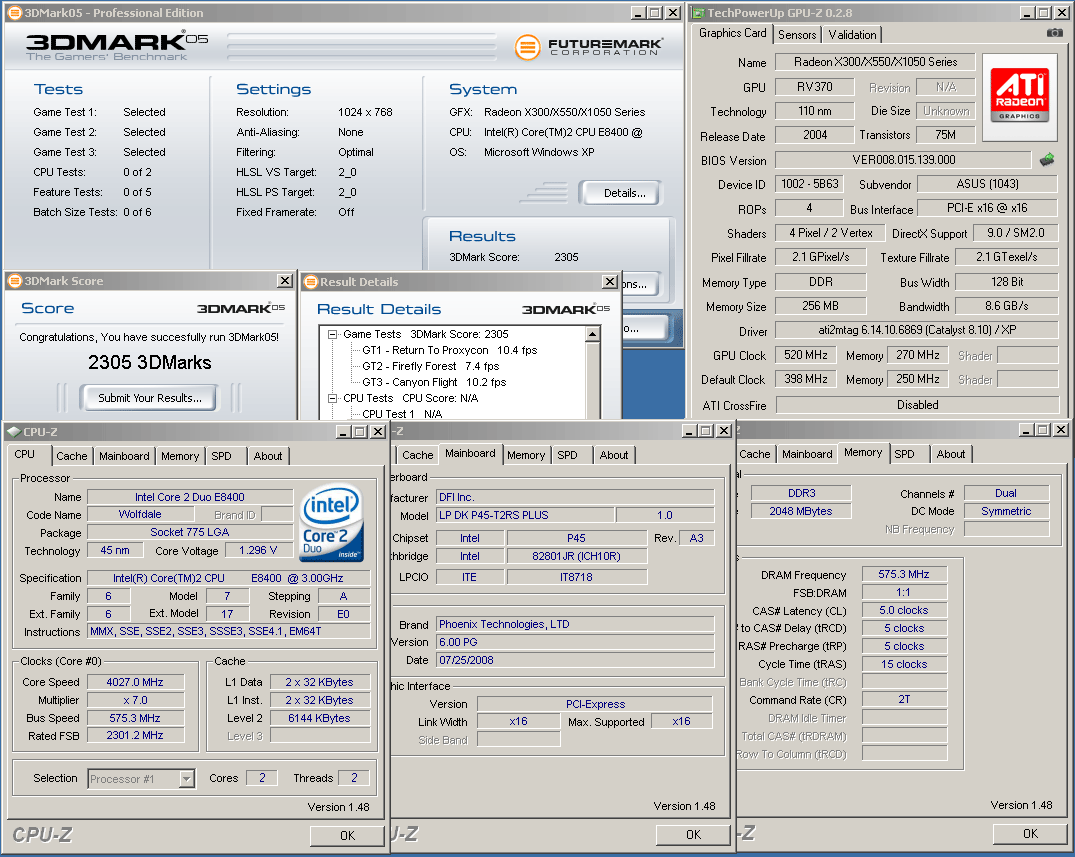Click the GPU-Z camera screenshot icon
This screenshot has height=857, width=1075.
tap(1054, 33)
